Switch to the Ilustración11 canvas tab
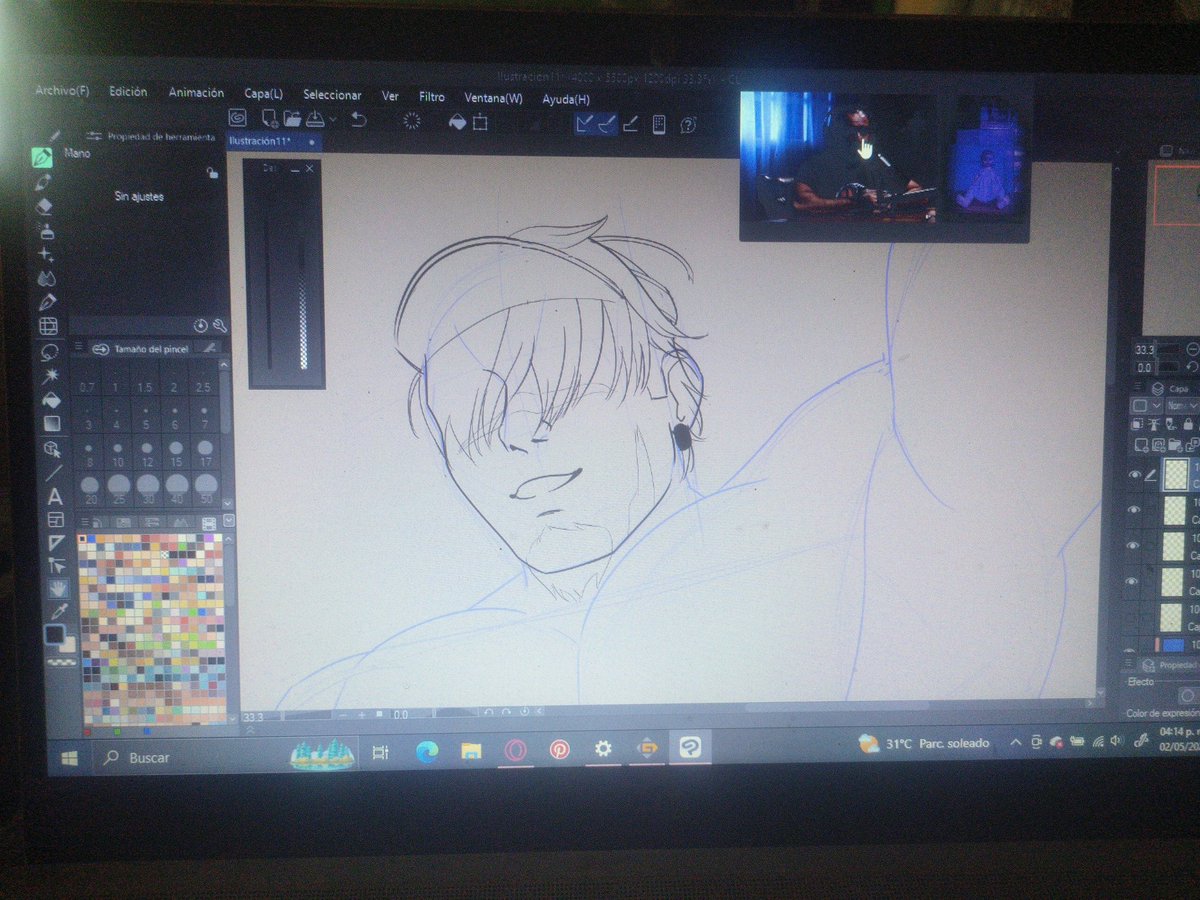This screenshot has width=1200, height=900. [x=272, y=142]
